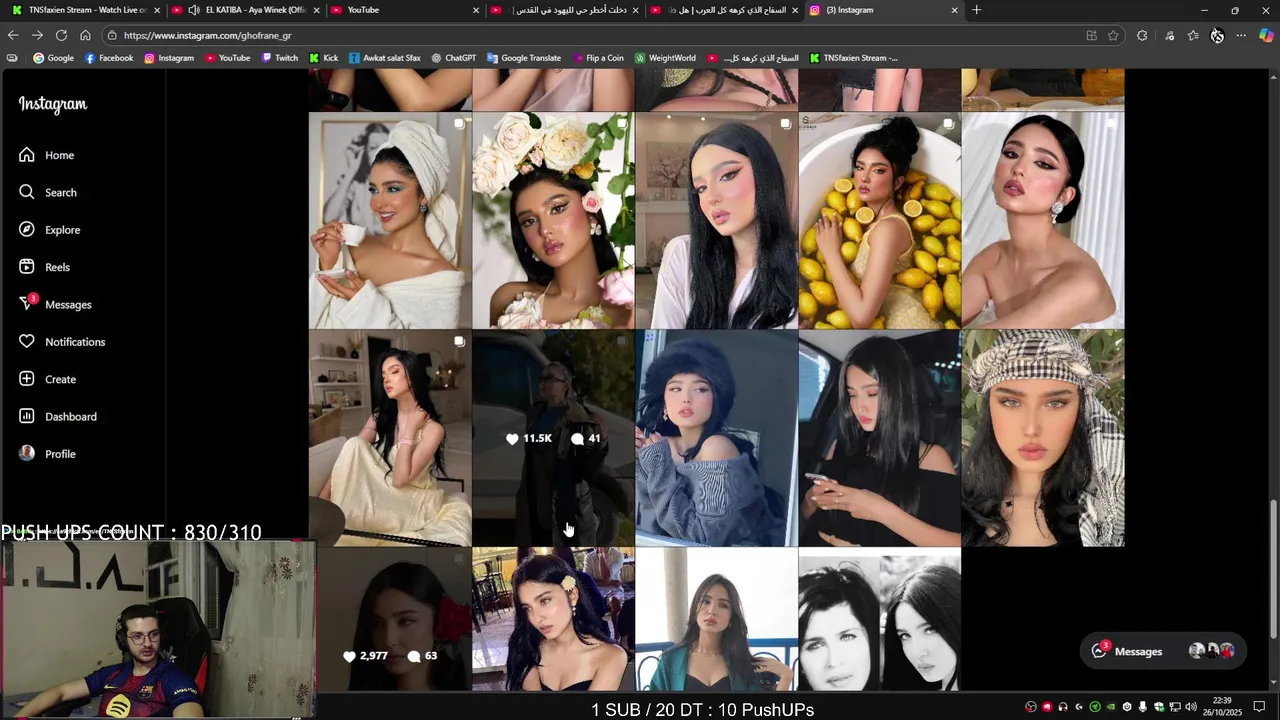Open ChatGPT bookmark

click(453, 58)
